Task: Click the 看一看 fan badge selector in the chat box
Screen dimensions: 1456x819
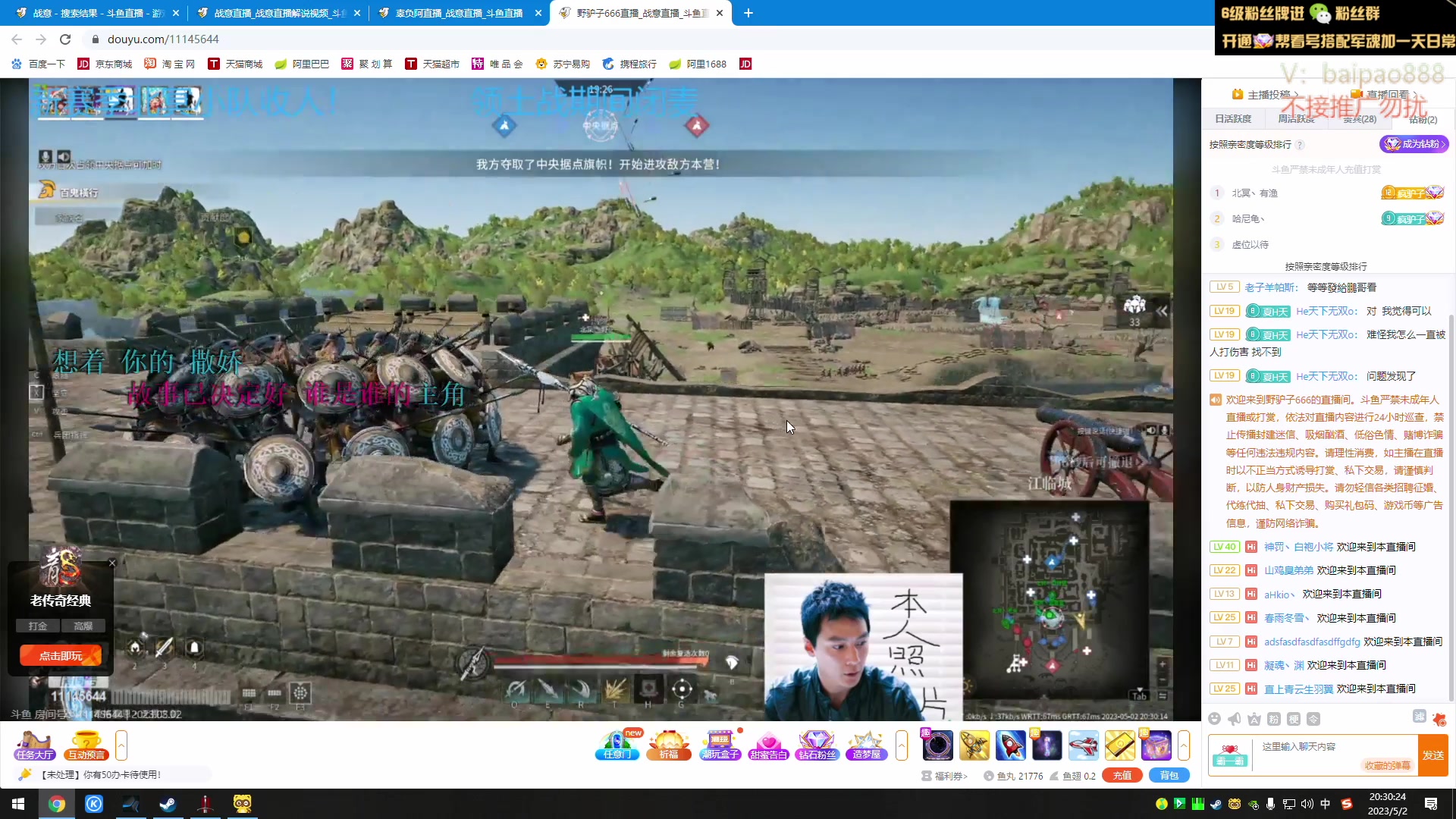Action: click(1229, 755)
